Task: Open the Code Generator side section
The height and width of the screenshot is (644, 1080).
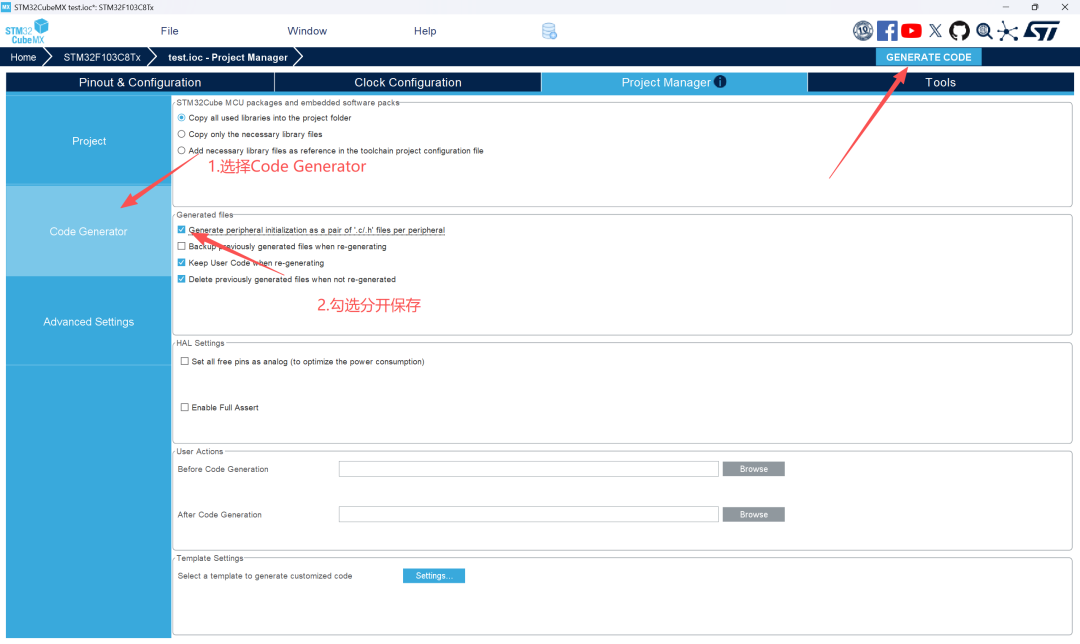Action: tap(89, 231)
